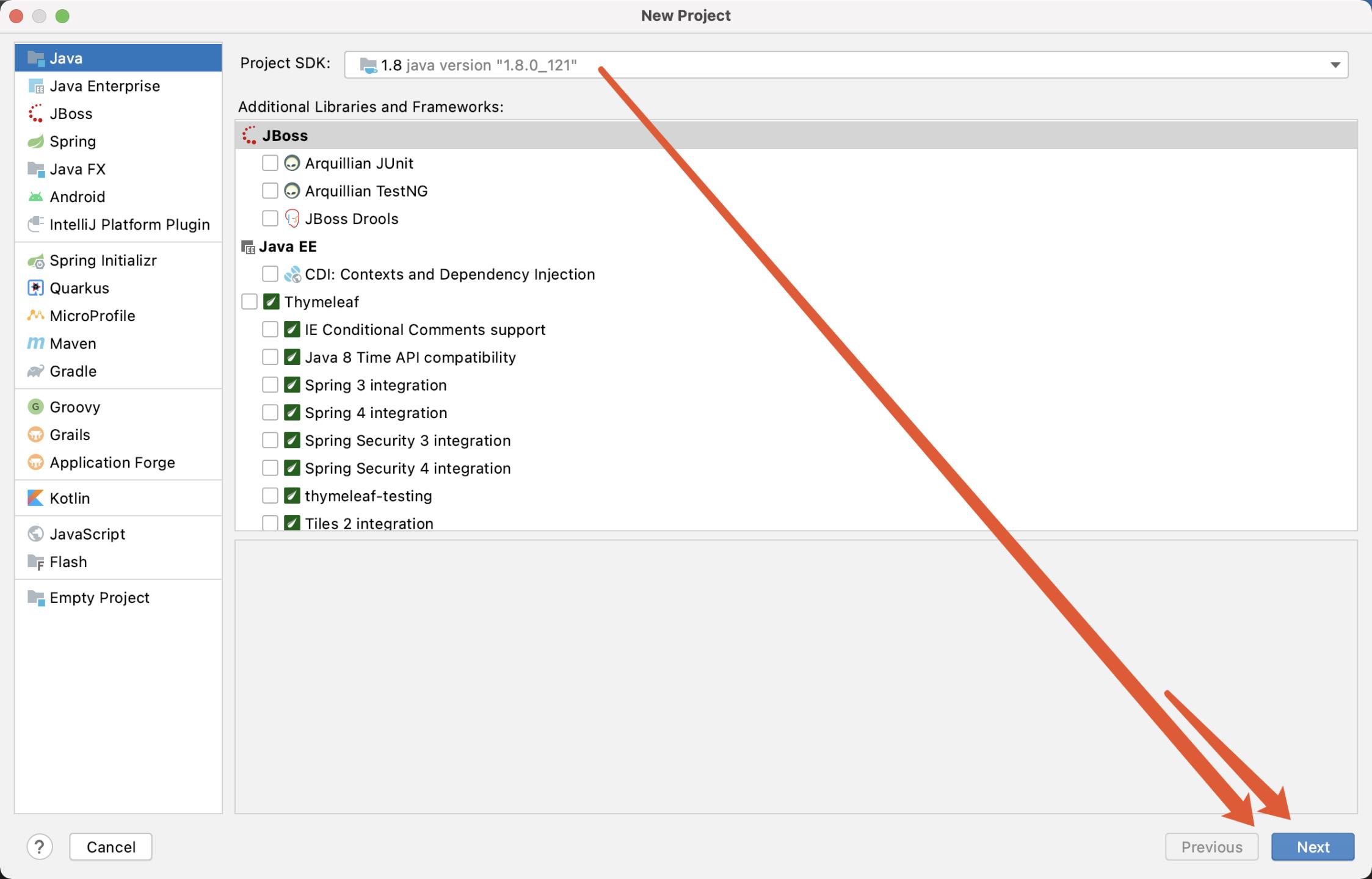Choose Java Enterprise icon in sidebar
The height and width of the screenshot is (879, 1372).
[x=36, y=86]
